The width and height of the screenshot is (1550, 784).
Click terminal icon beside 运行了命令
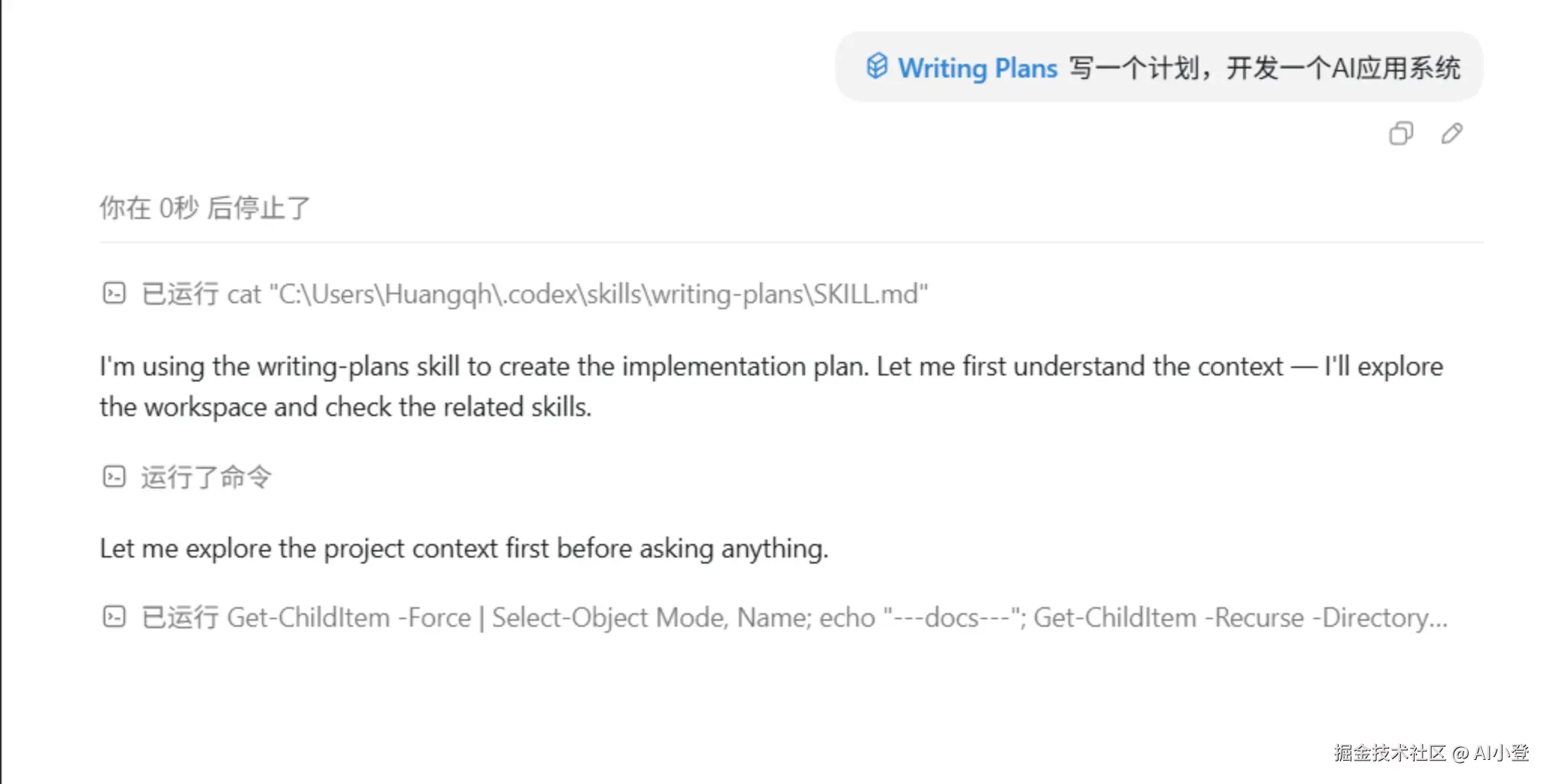click(x=114, y=476)
